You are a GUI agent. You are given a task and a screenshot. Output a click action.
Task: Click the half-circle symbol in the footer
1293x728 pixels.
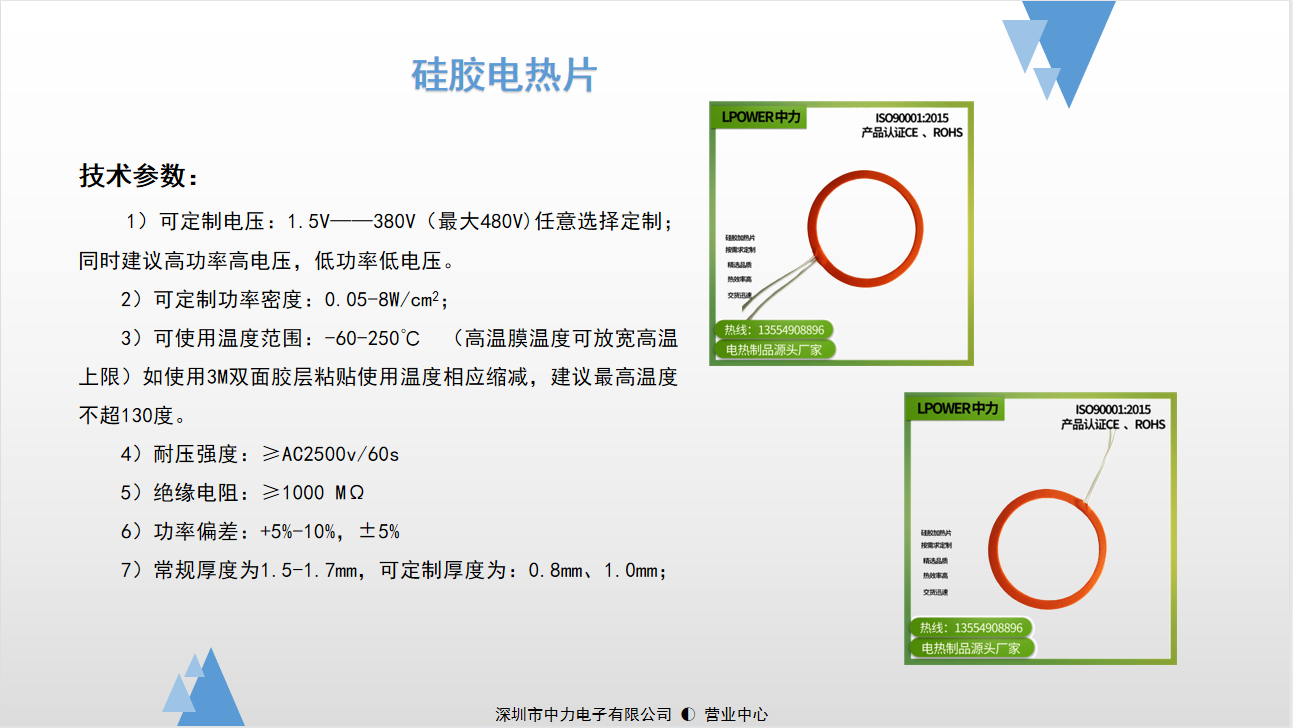pyautogui.click(x=688, y=714)
